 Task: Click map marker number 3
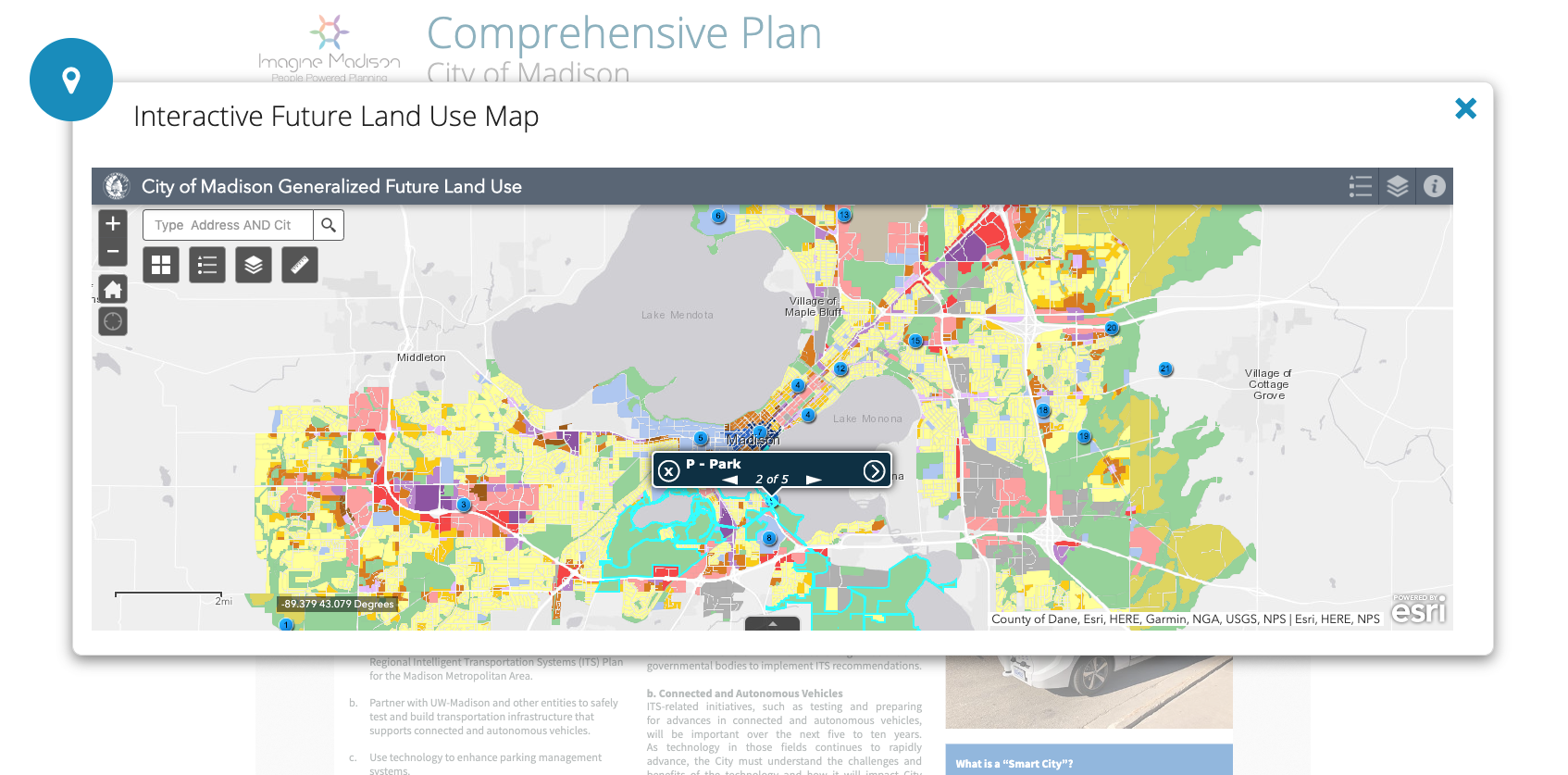[x=464, y=506]
